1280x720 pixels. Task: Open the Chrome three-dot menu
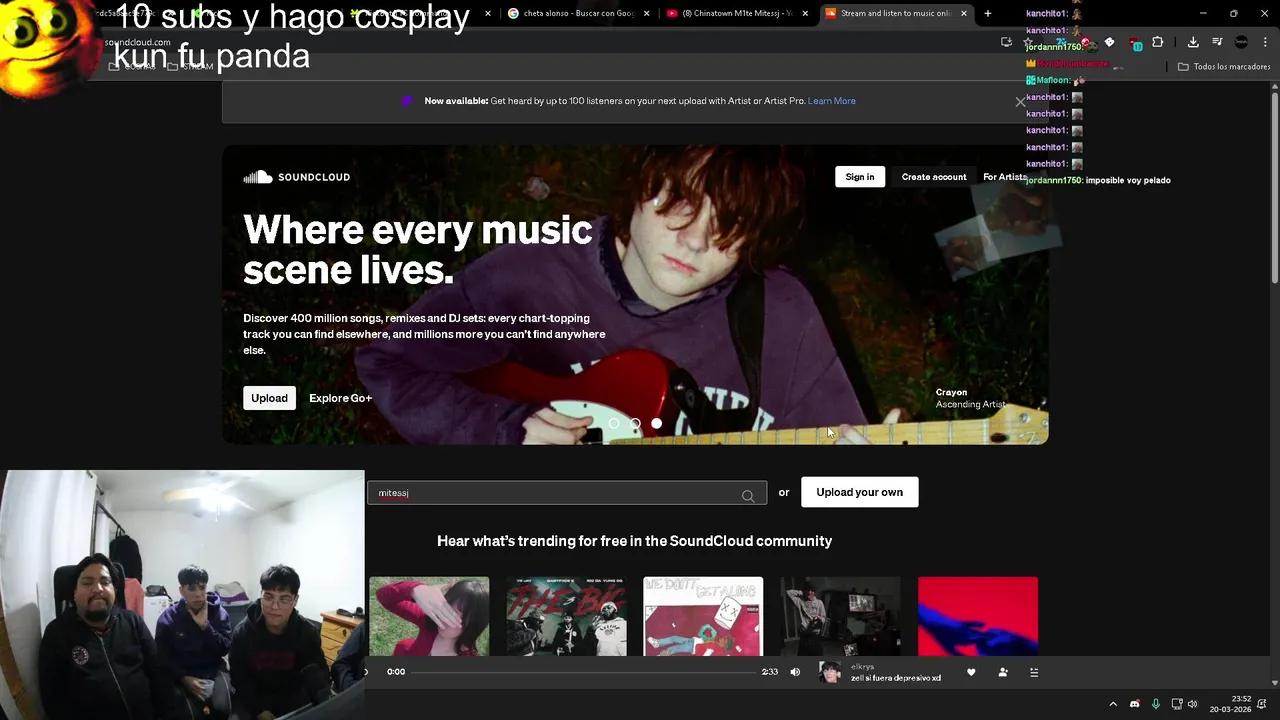[x=1263, y=42]
